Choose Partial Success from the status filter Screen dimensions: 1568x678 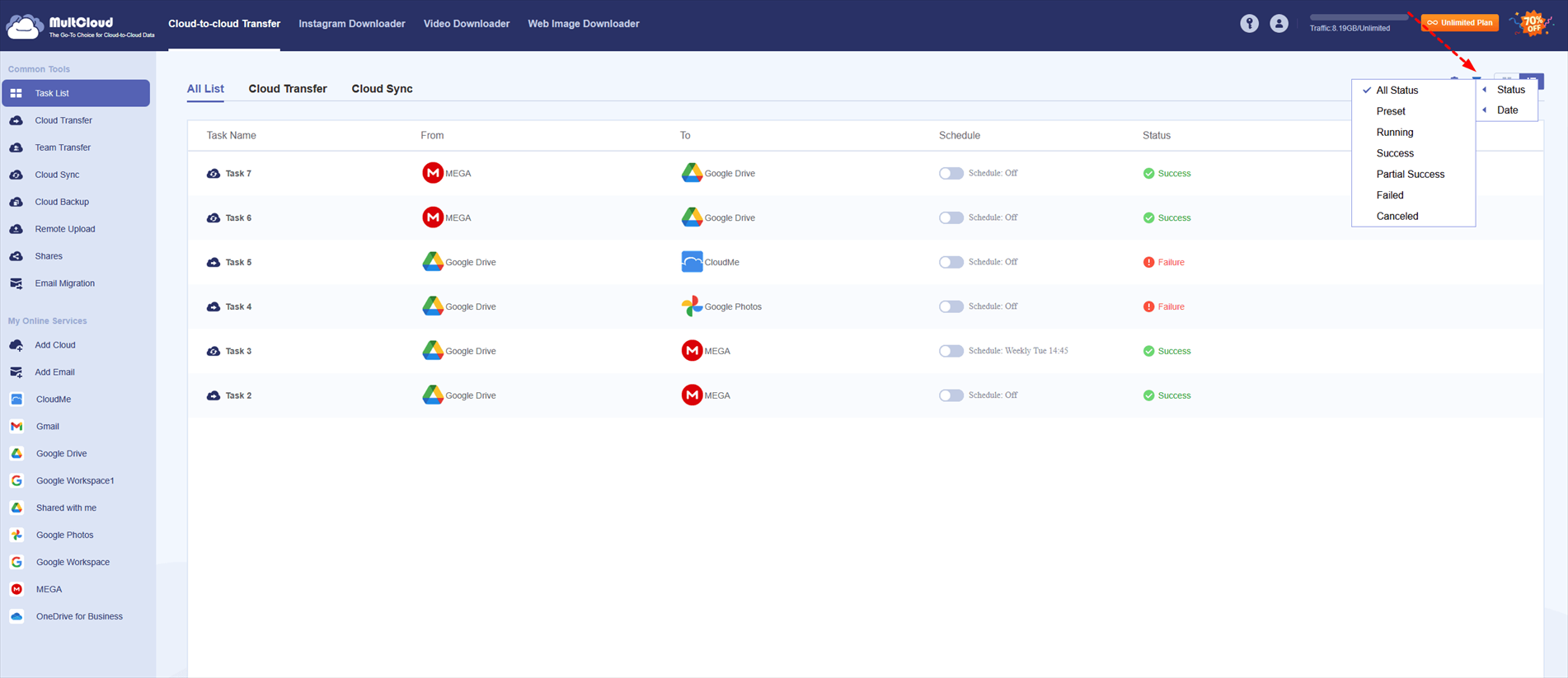[1410, 175]
